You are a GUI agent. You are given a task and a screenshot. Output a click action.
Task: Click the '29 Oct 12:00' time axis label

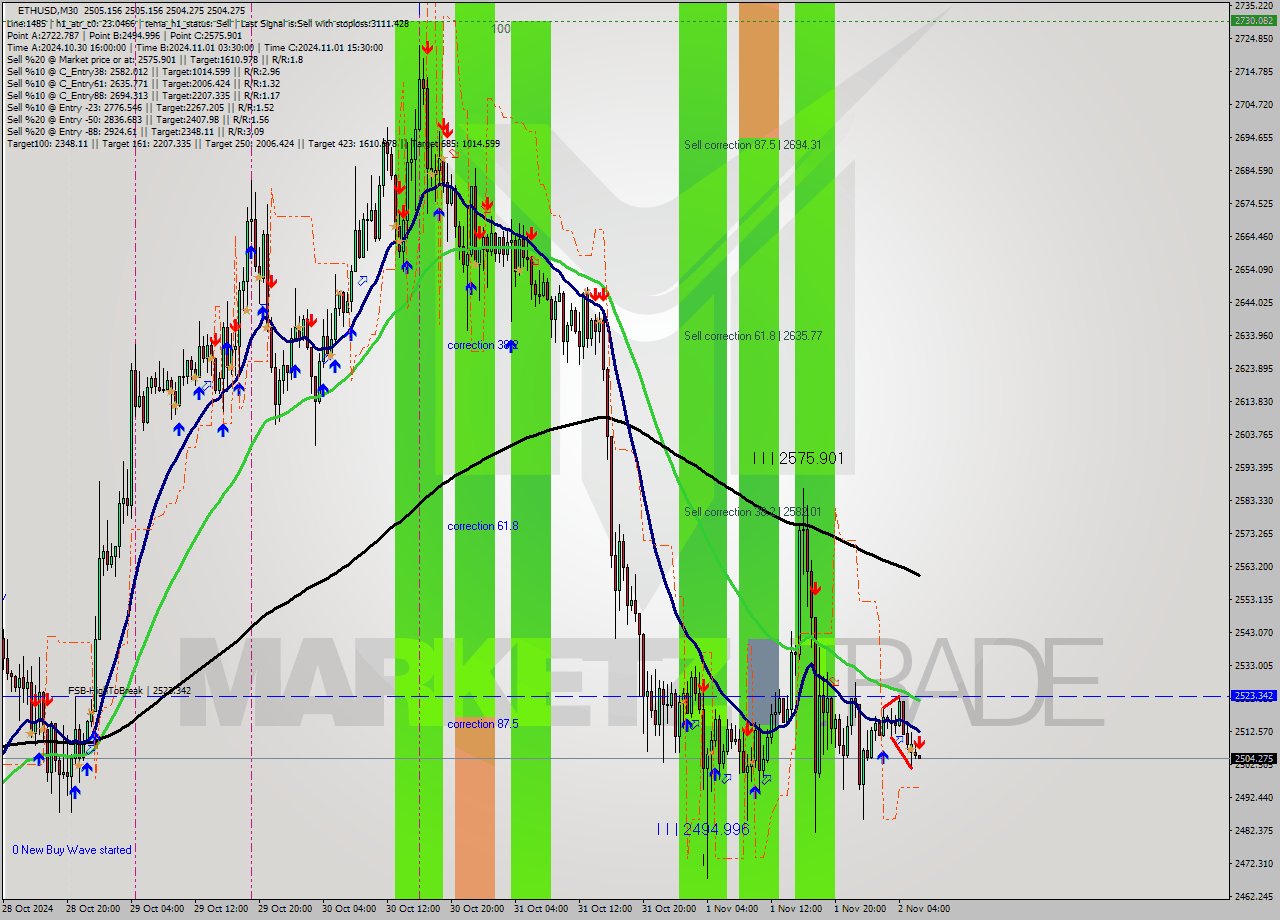click(221, 909)
